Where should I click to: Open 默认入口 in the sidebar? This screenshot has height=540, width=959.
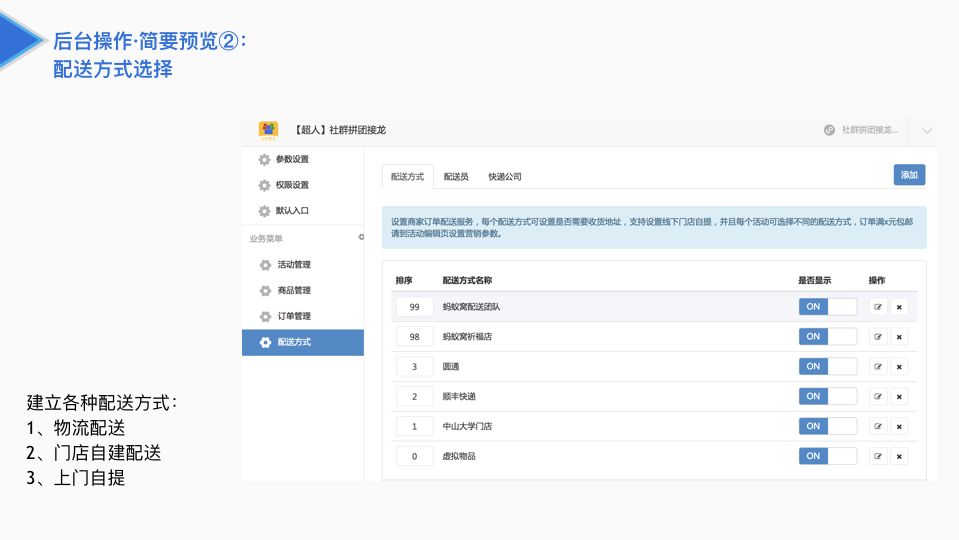coord(292,211)
